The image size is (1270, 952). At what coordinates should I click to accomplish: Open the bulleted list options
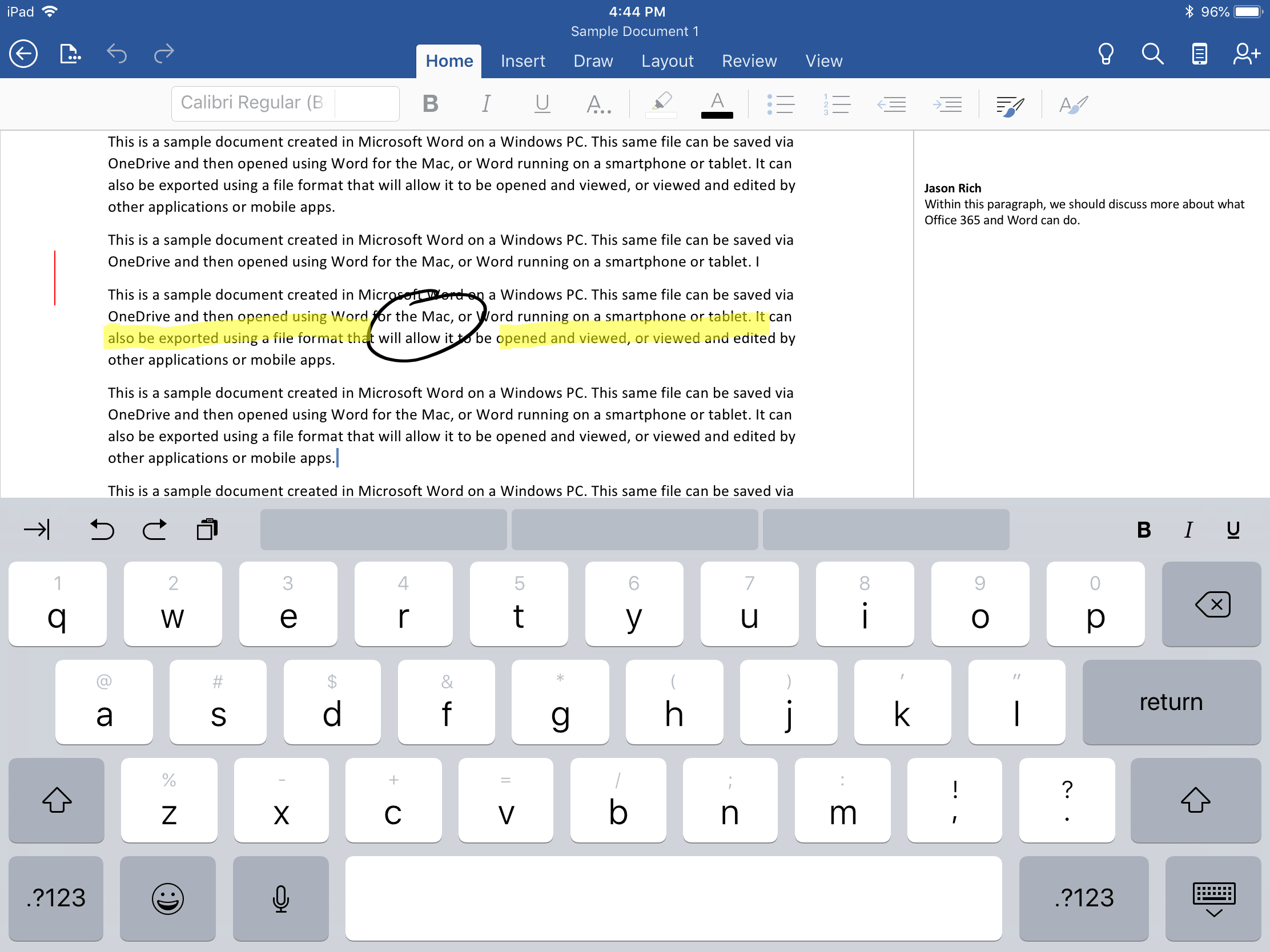click(x=781, y=104)
